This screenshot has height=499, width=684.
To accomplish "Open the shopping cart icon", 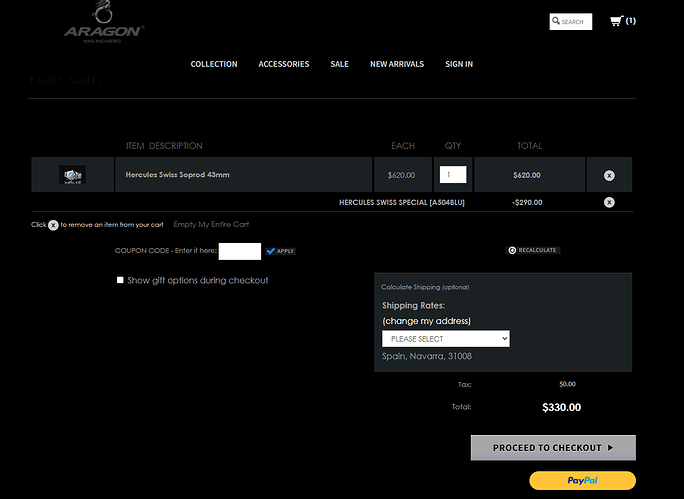I will click(x=616, y=21).
